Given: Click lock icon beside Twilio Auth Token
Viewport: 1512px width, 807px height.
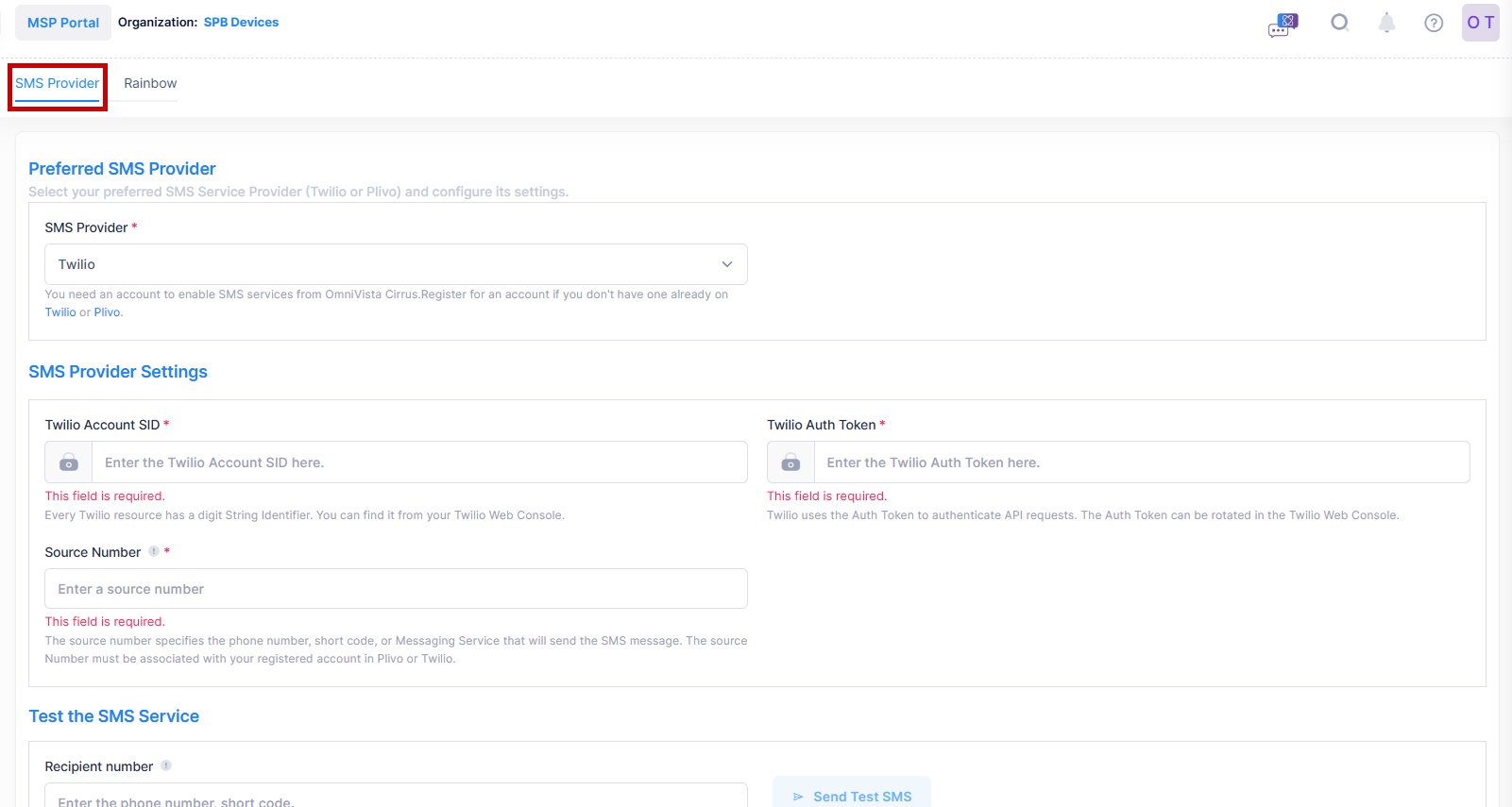Looking at the screenshot, I should point(791,462).
